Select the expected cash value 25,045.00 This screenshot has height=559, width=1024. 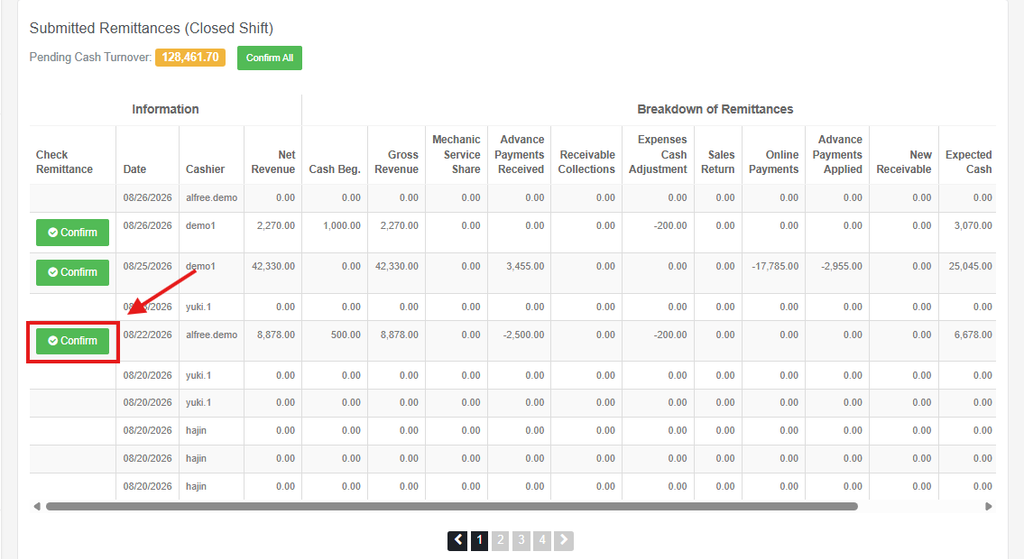[970, 266]
